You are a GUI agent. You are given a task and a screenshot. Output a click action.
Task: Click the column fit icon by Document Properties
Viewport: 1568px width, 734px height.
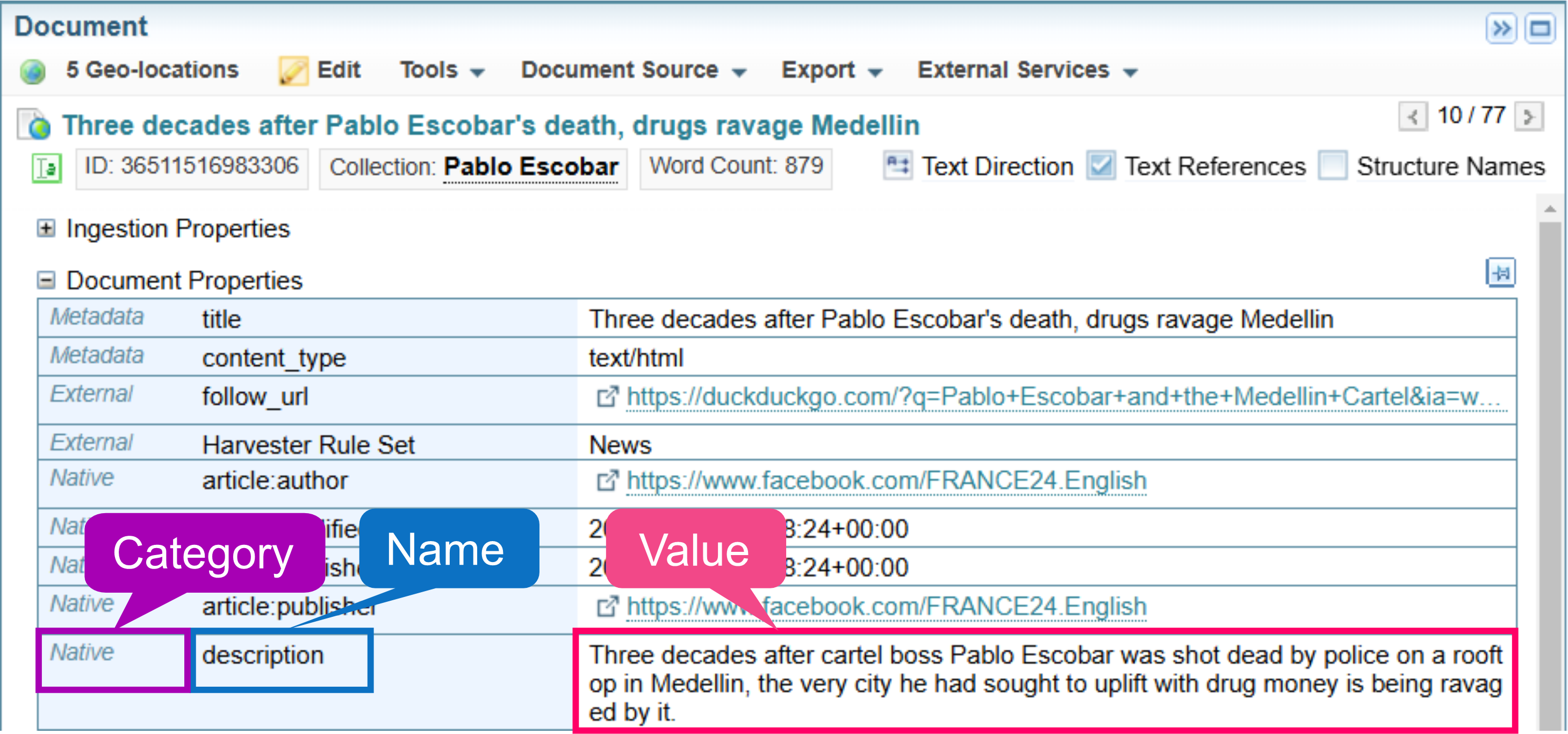[1500, 272]
